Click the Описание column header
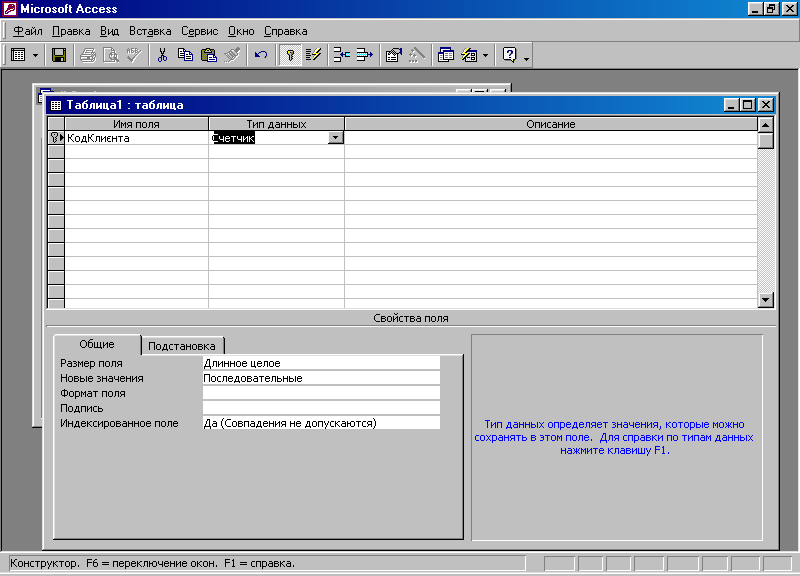Image resolution: width=800 pixels, height=576 pixels. [551, 124]
